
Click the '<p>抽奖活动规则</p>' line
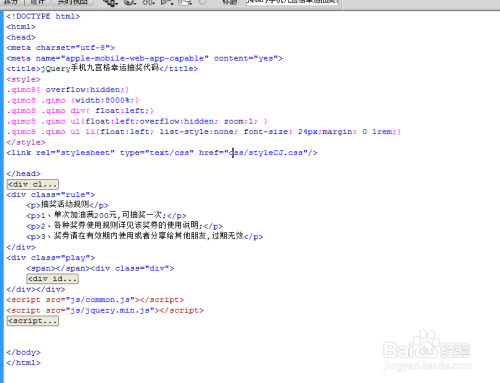[x=67, y=205]
